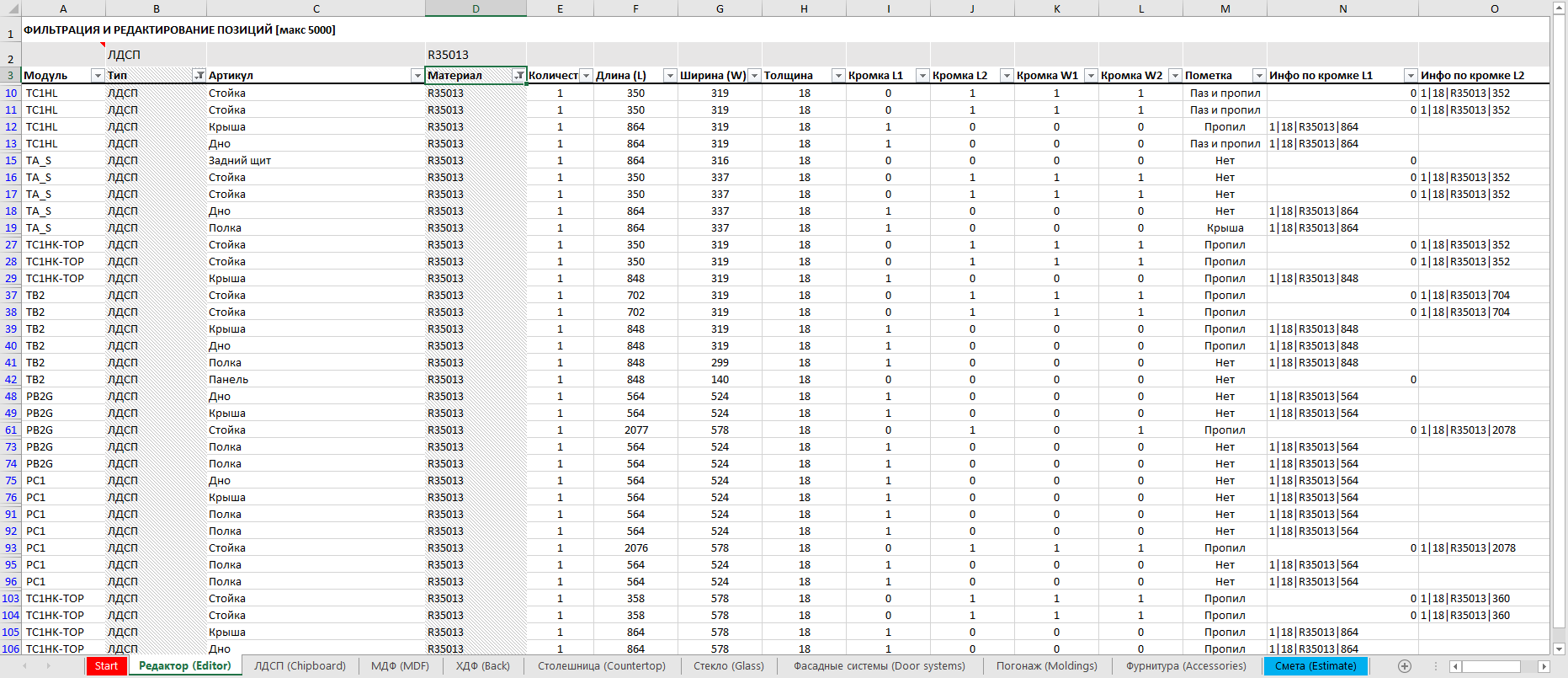Open the Смета (Estimate) sheet tab

click(x=1315, y=666)
